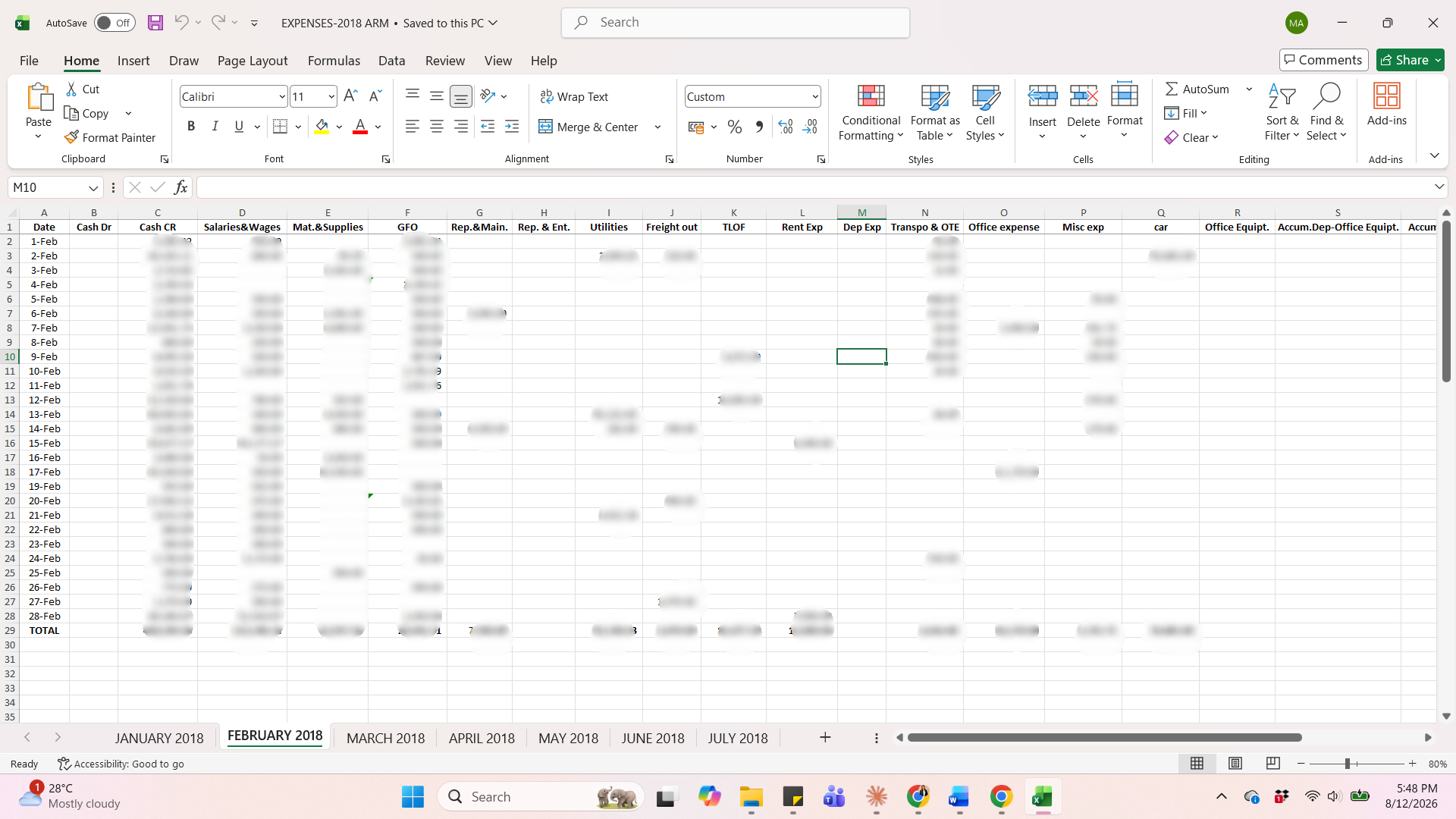Click the Comments button

[x=1323, y=60]
